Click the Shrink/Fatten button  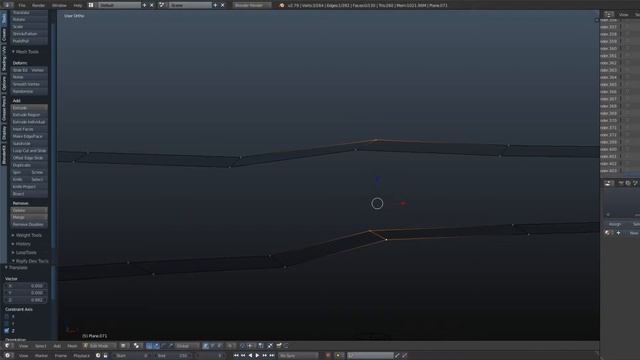click(x=29, y=34)
